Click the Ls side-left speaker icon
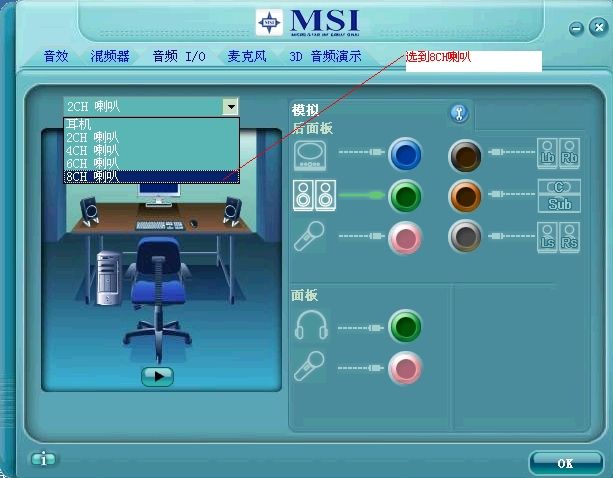This screenshot has height=478, width=613. (x=547, y=238)
